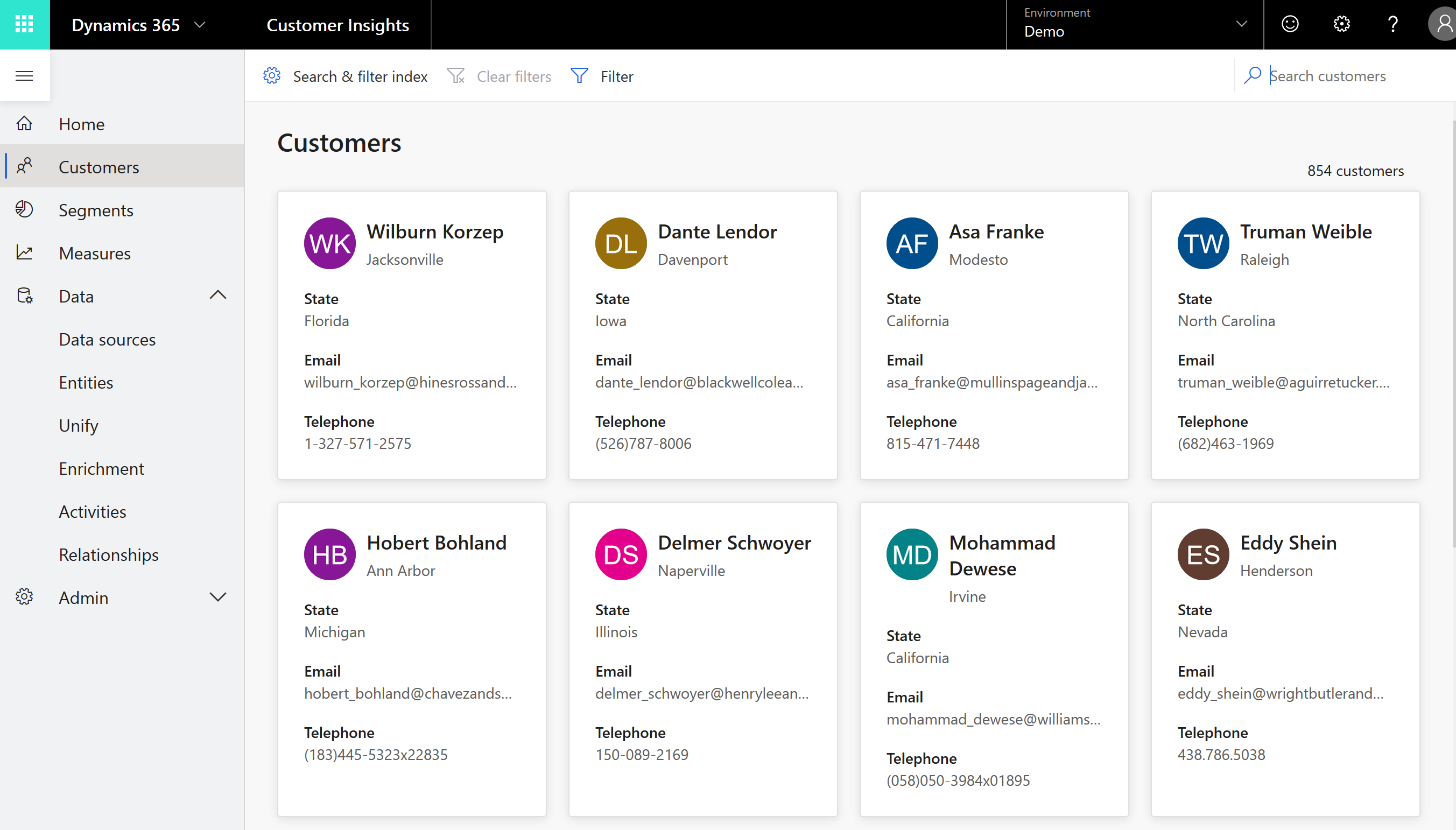Click the Clear filters funnel icon
Viewport: 1456px width, 830px height.
coord(456,76)
